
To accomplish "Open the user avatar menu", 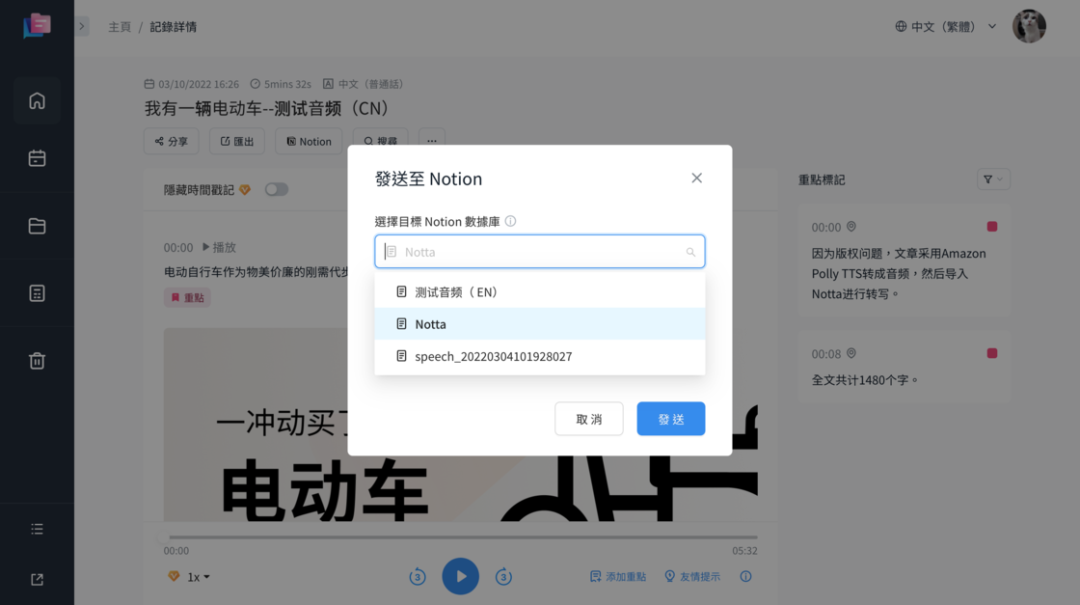I will [x=1029, y=26].
